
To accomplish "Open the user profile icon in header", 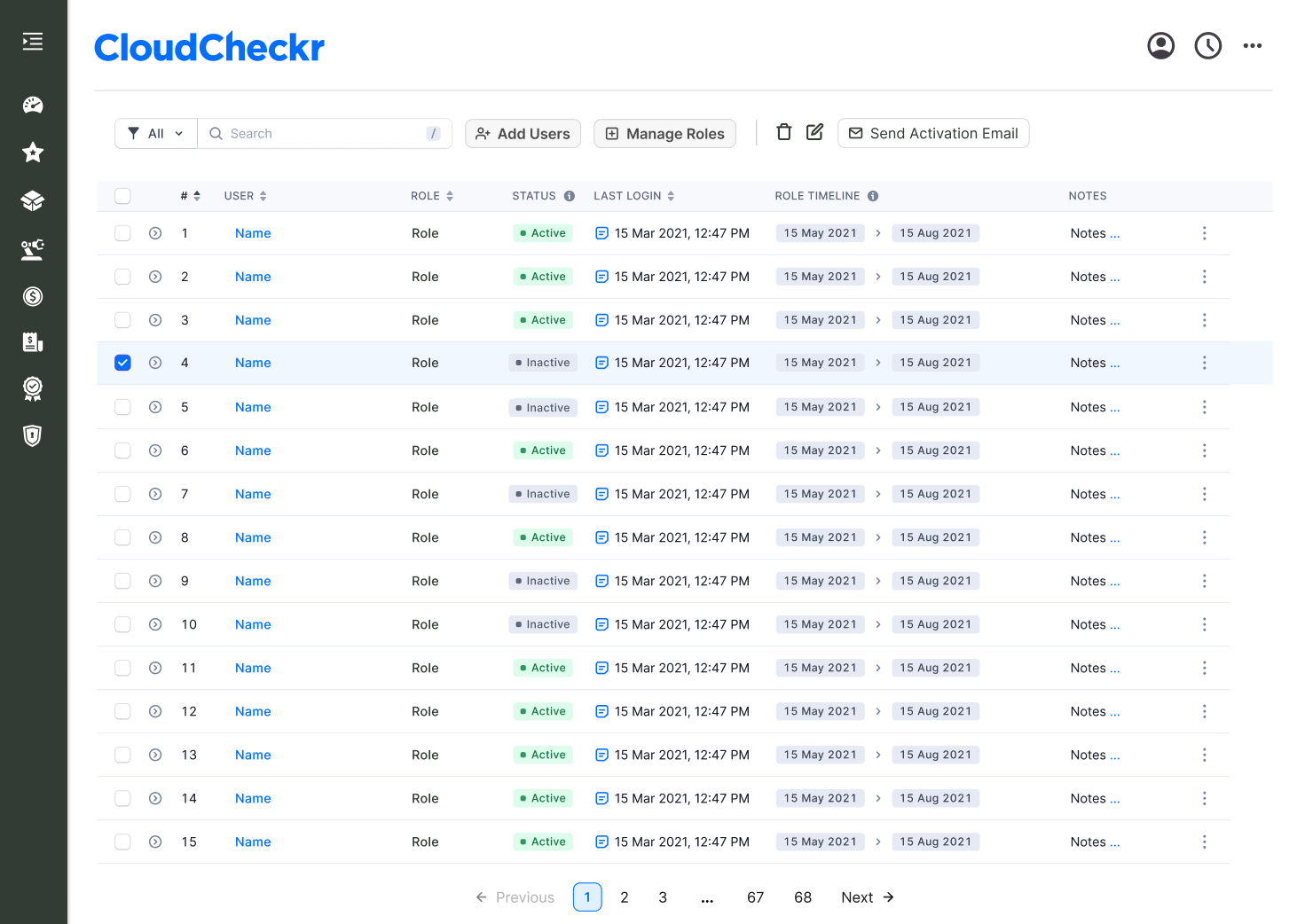I will tap(1160, 45).
